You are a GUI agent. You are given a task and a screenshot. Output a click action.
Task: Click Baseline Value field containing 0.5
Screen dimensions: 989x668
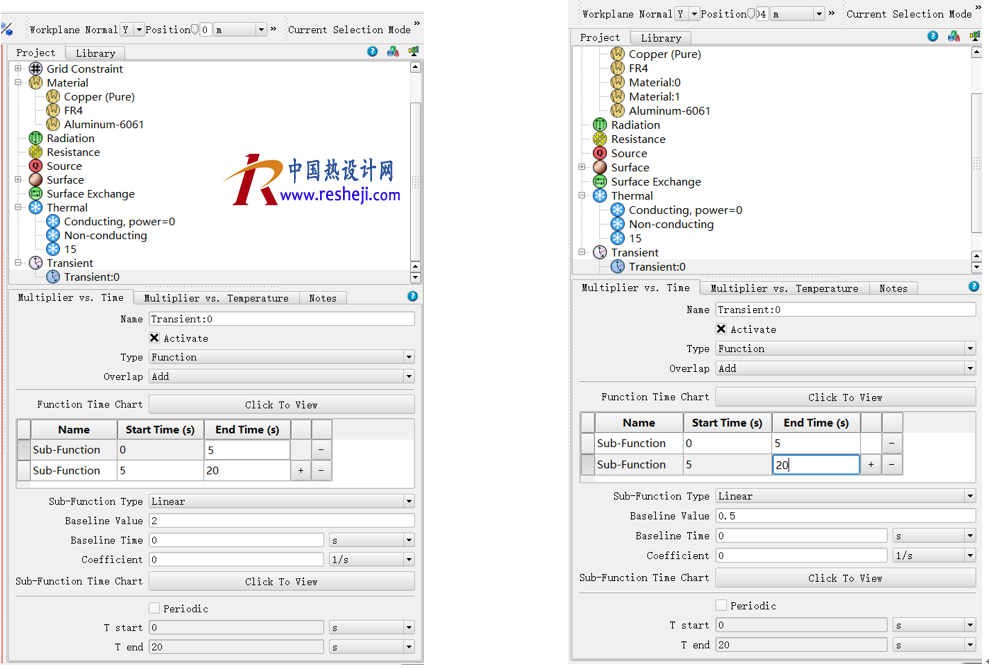[x=845, y=516]
